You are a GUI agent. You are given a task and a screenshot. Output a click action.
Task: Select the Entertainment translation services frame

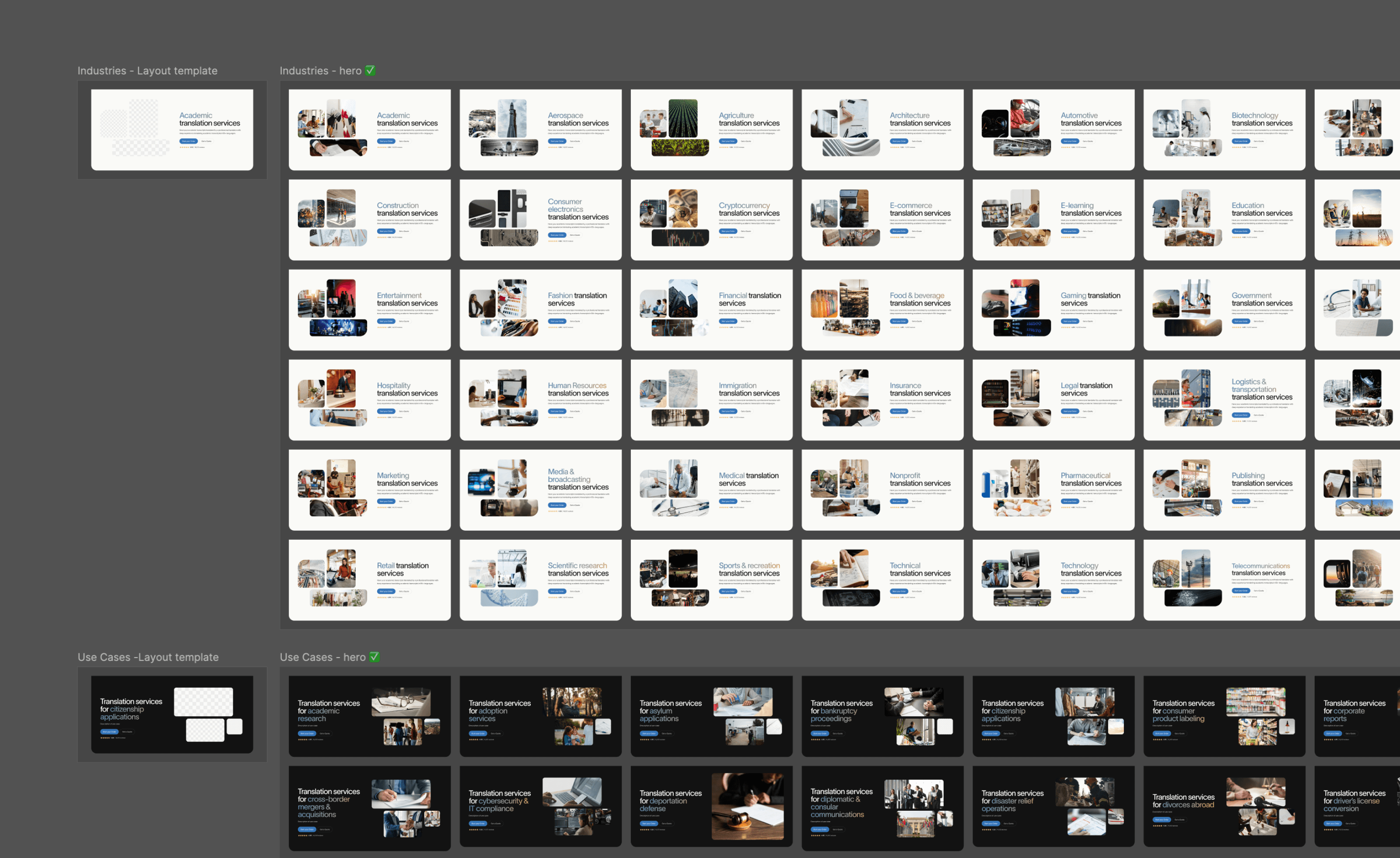pos(369,310)
